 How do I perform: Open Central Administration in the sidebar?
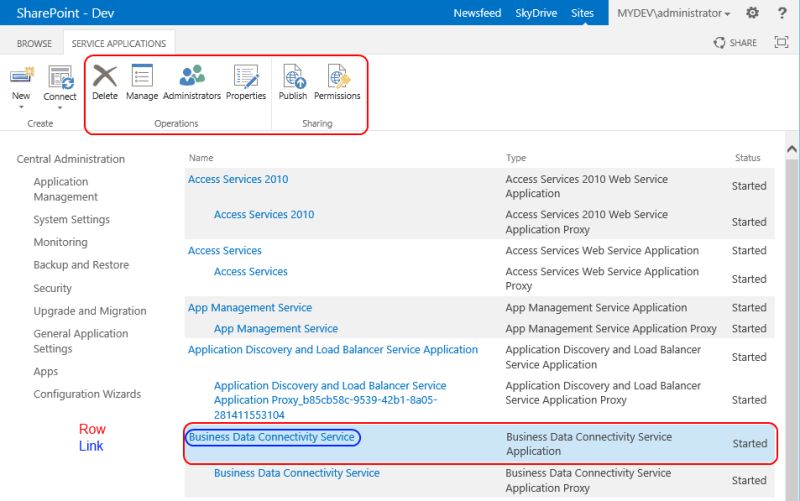[70, 159]
